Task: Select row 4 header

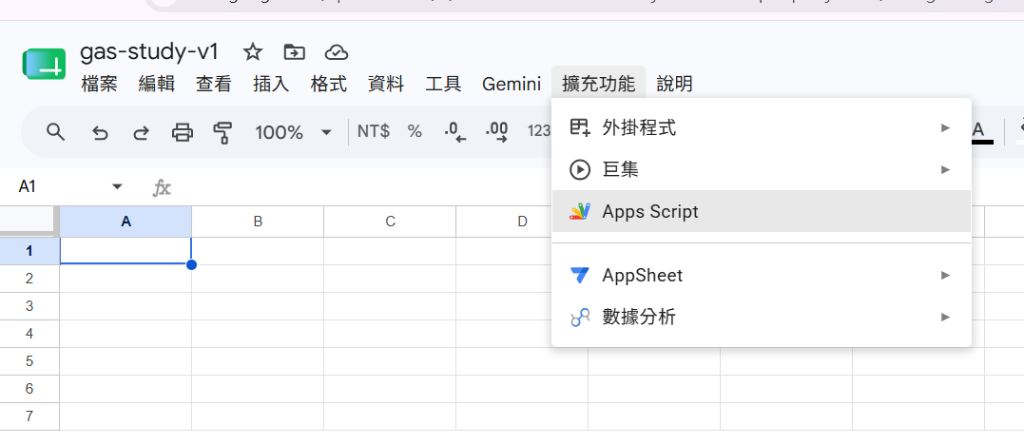Action: point(29,333)
